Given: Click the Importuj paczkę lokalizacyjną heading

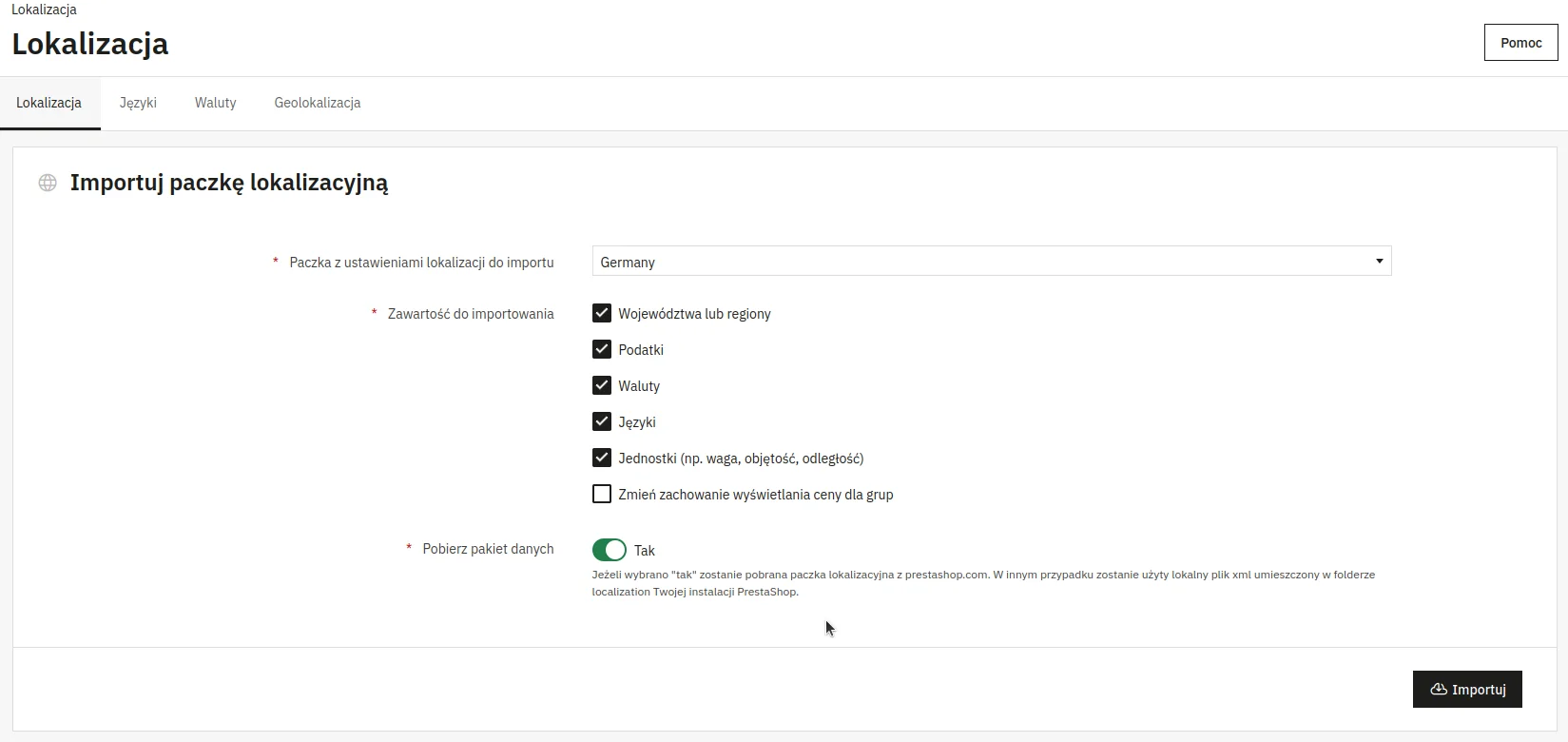Looking at the screenshot, I should [x=229, y=183].
